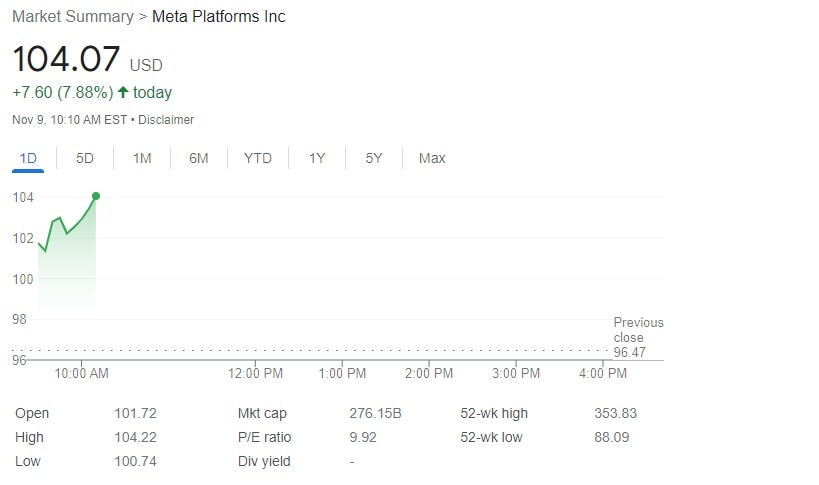Click the green upward arrow next to today

point(123,92)
